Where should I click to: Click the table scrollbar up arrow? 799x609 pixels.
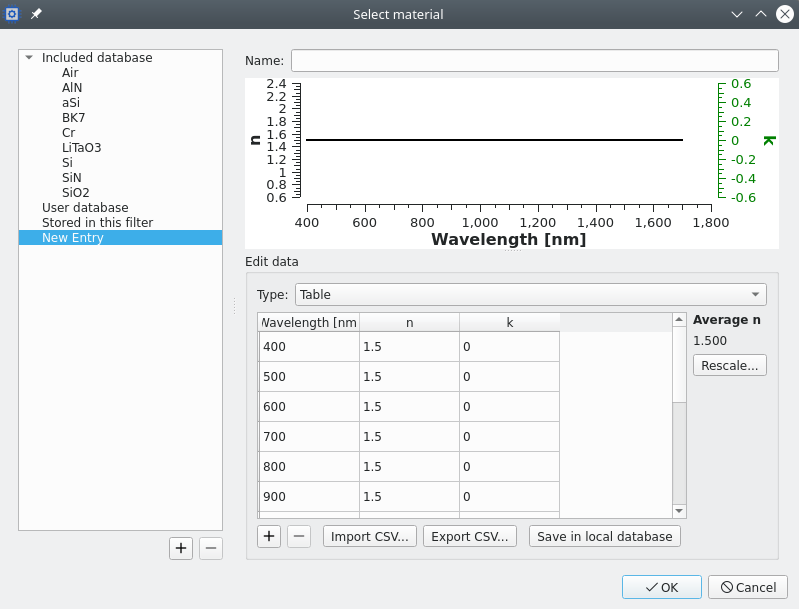tap(679, 320)
